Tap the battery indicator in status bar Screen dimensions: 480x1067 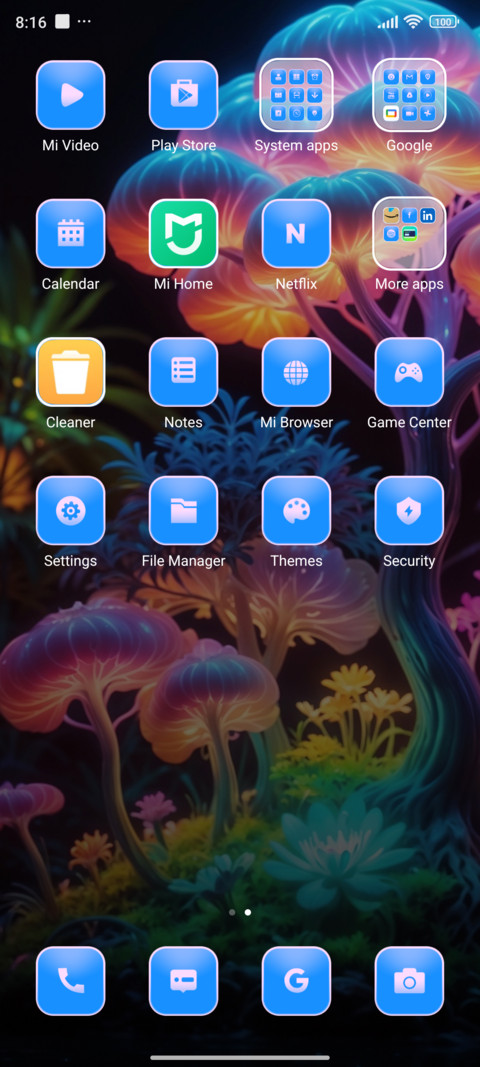coord(444,22)
